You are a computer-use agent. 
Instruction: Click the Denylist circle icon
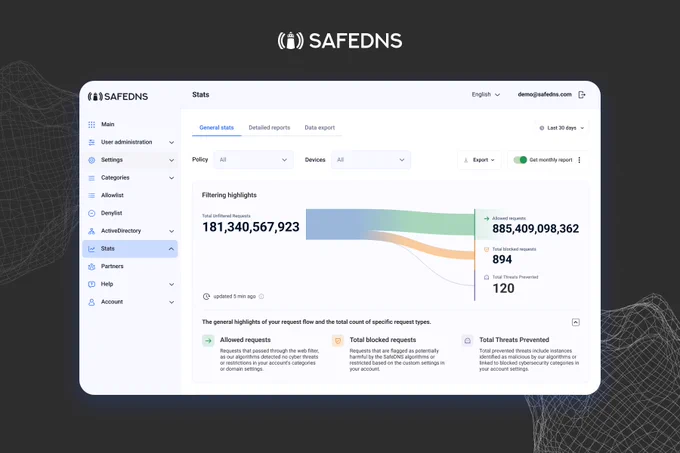click(x=92, y=213)
